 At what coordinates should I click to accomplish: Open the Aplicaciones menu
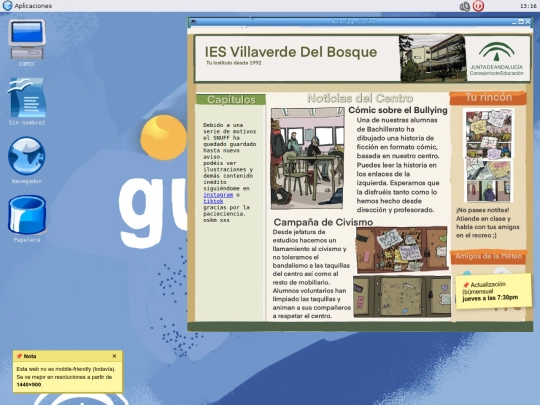click(x=33, y=6)
